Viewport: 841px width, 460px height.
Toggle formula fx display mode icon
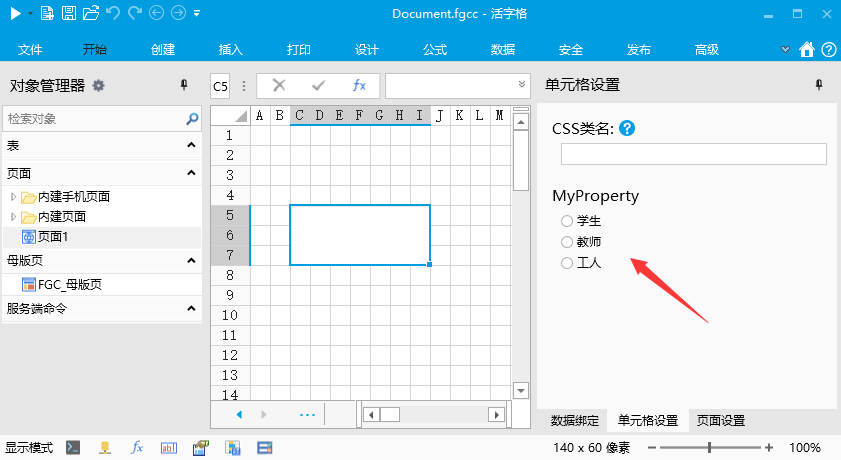point(137,448)
